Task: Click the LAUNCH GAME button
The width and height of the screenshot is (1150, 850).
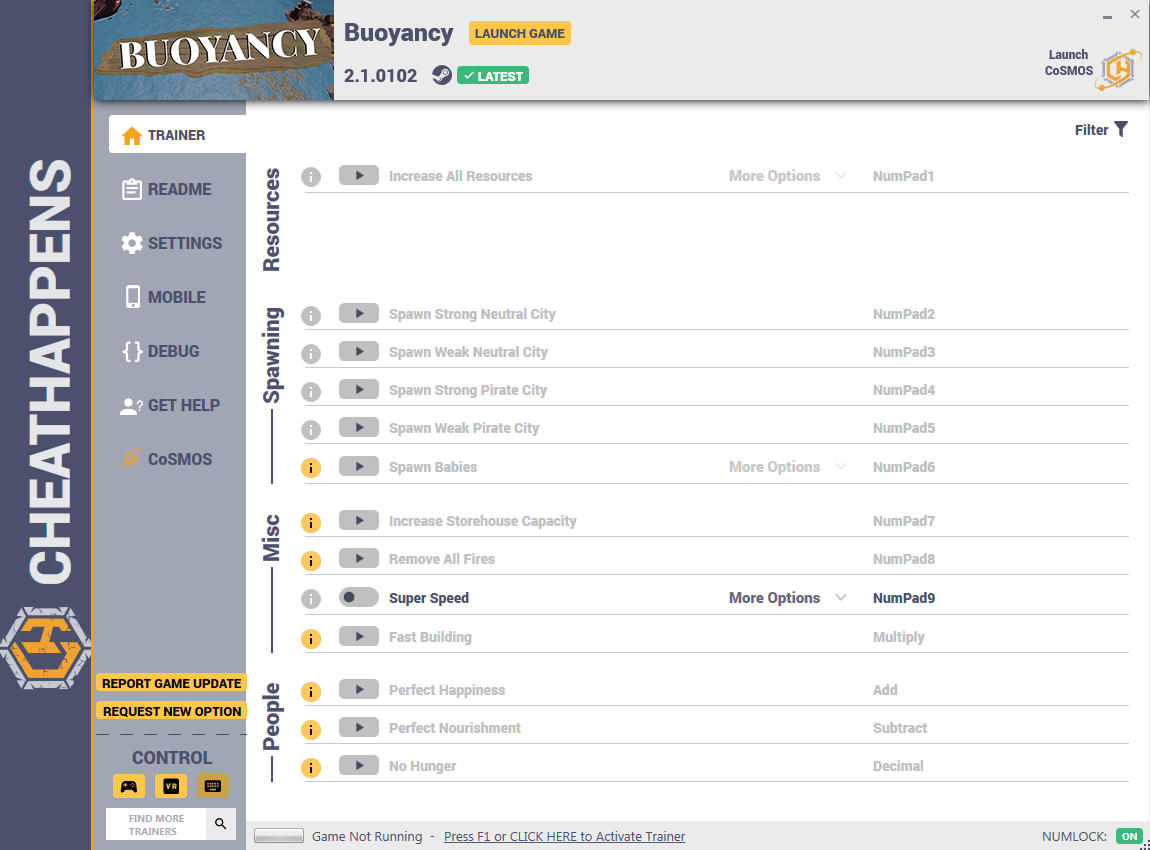Action: (519, 34)
